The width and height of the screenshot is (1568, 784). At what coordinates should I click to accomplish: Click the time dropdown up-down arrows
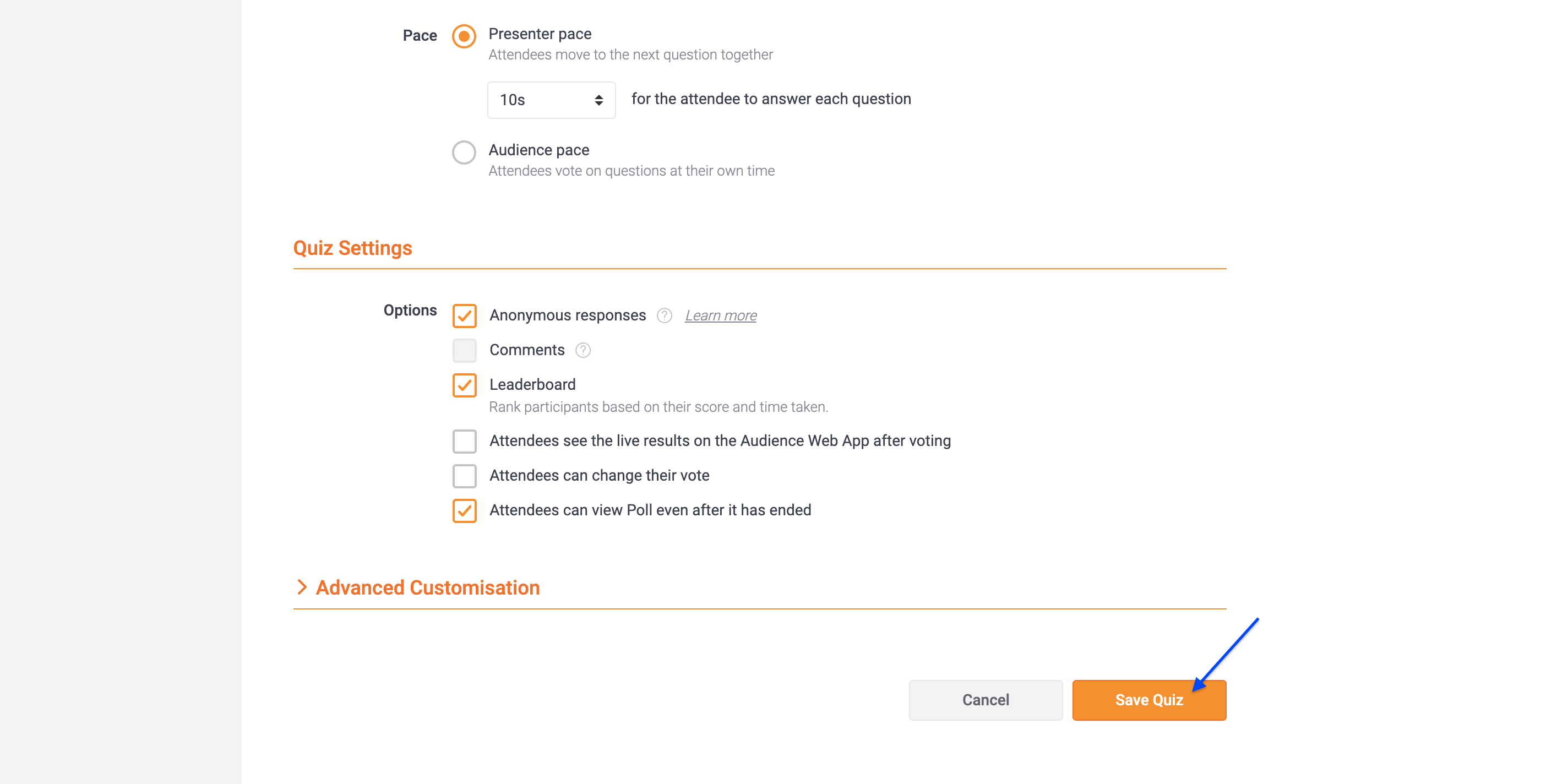[599, 100]
